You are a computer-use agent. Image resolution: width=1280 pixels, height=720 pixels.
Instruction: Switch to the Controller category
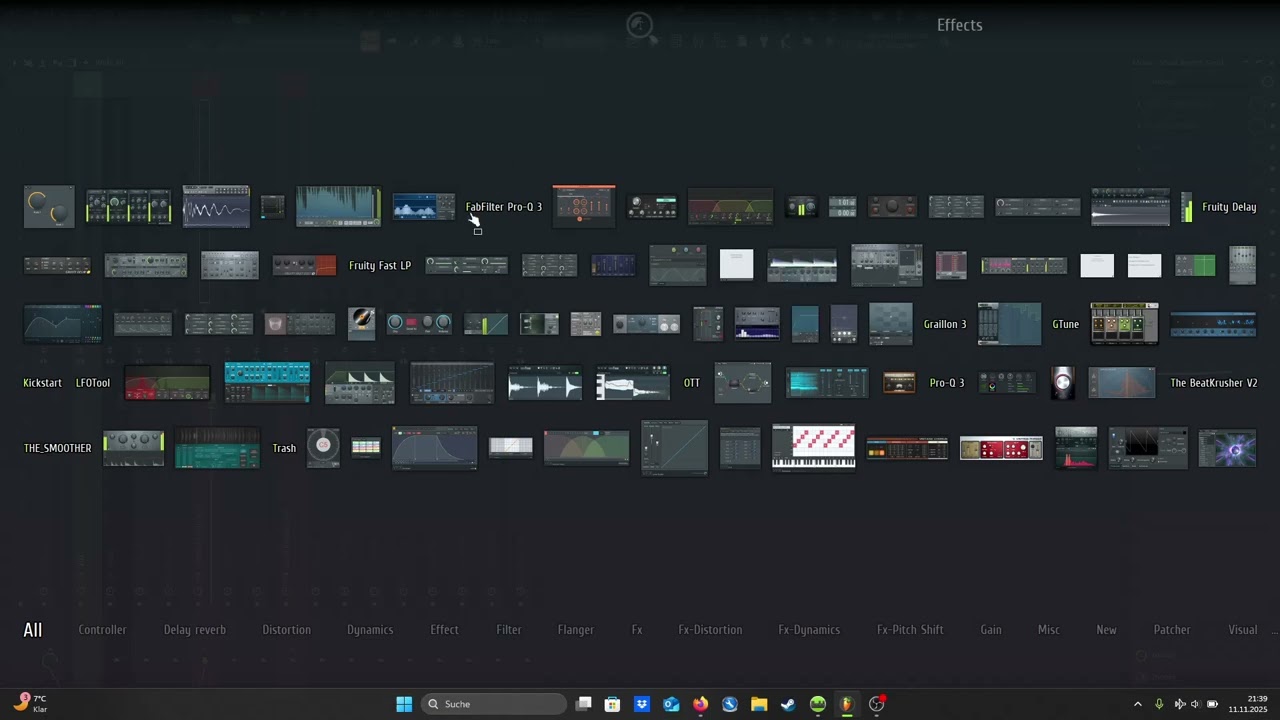pyautogui.click(x=103, y=630)
